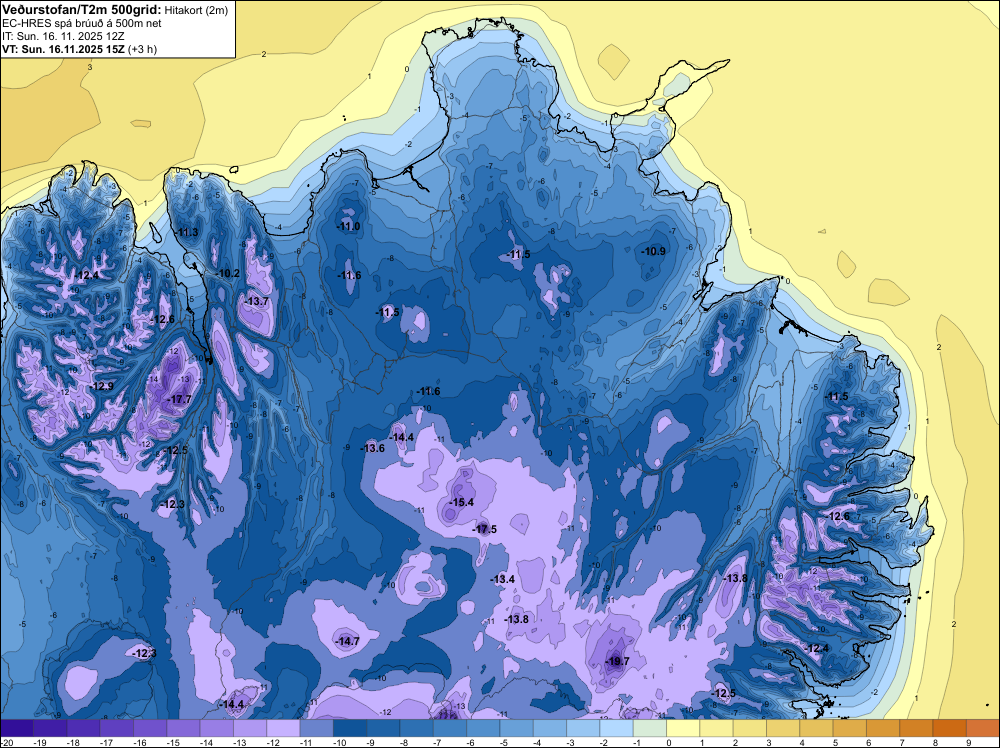Select the 'IT: Sun. 16. 11. 2025 12Z' line

click(x=63, y=36)
